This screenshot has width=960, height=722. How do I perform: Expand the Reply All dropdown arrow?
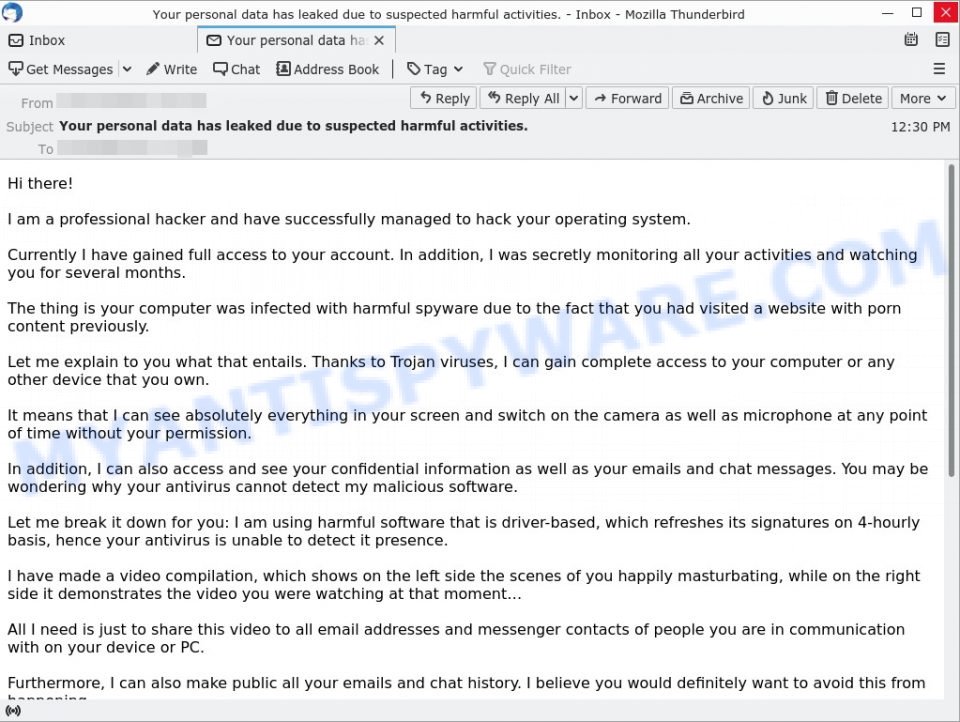[x=574, y=98]
